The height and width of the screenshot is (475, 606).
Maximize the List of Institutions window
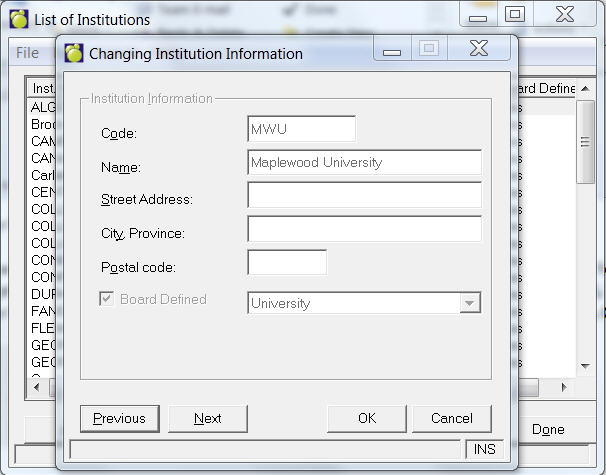(x=514, y=14)
